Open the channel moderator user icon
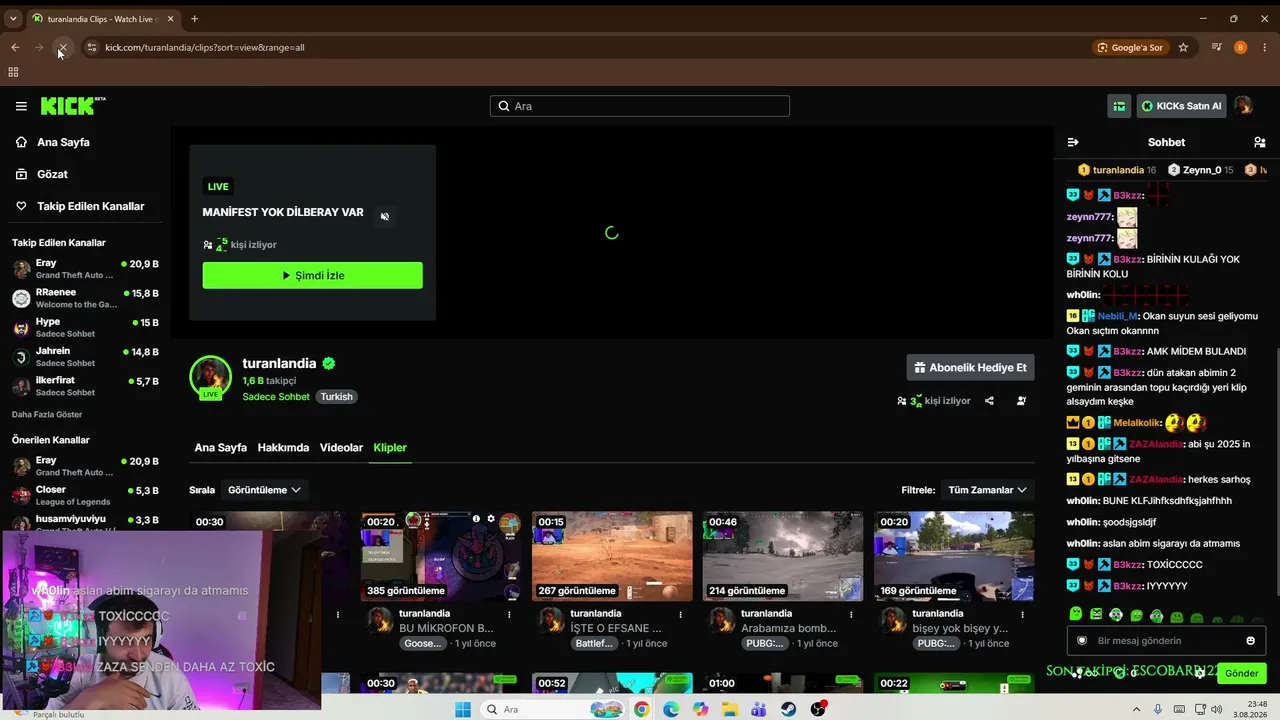The height and width of the screenshot is (720, 1280). 1021,401
